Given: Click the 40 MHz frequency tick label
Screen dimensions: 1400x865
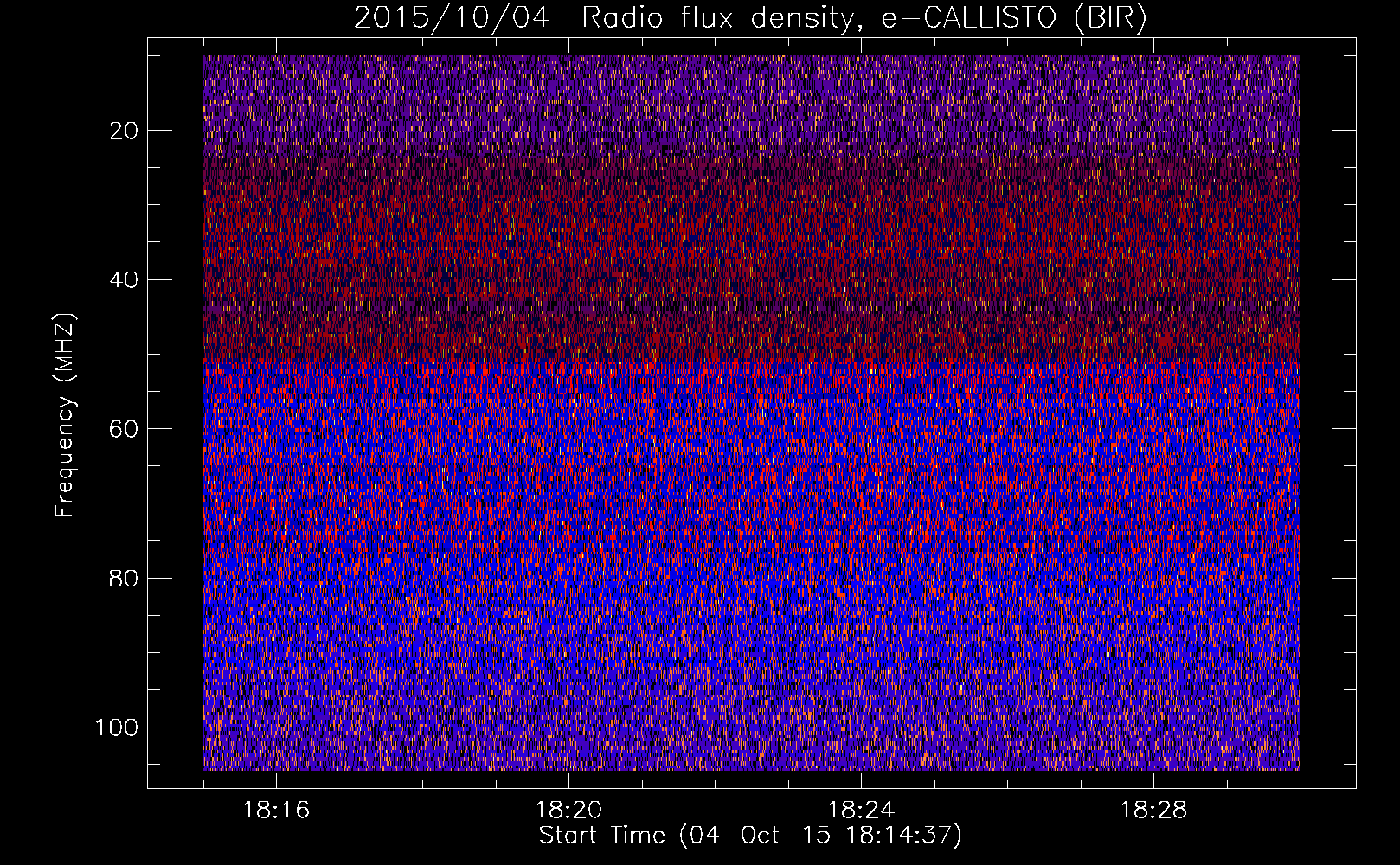Looking at the screenshot, I should [125, 280].
